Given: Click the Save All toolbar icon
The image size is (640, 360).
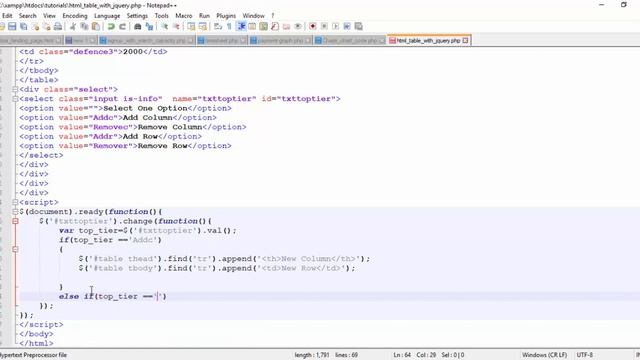Looking at the screenshot, I should tap(24, 27).
